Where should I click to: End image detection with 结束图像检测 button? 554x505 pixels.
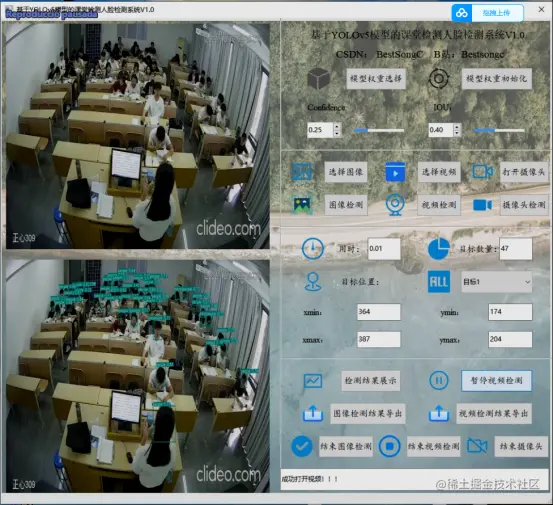(x=346, y=446)
